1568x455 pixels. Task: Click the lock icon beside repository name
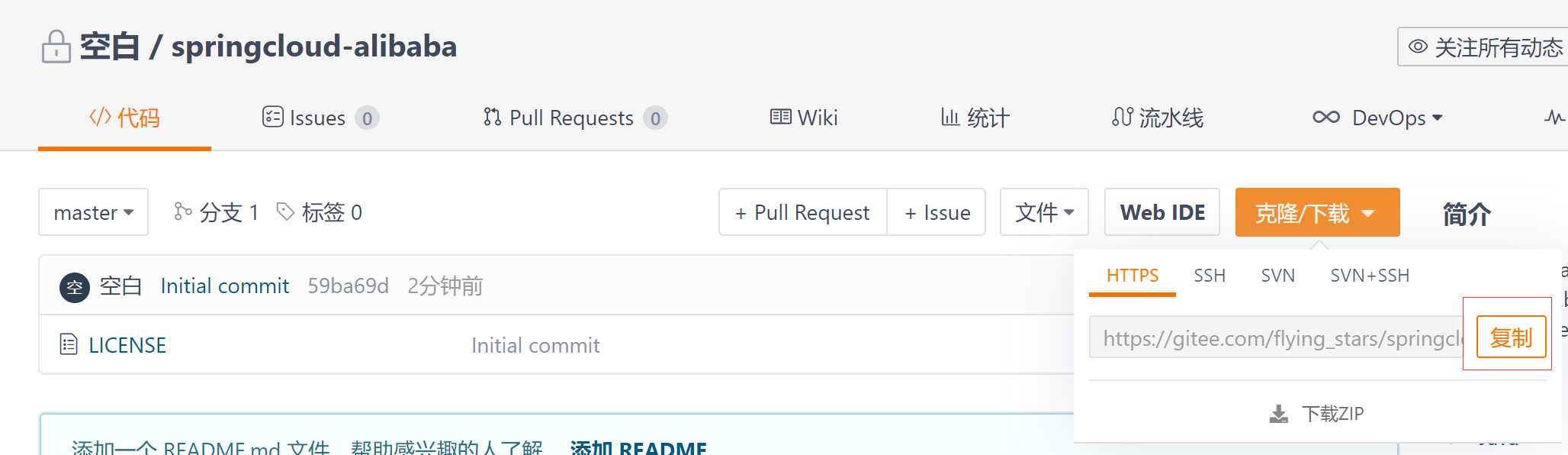click(56, 47)
